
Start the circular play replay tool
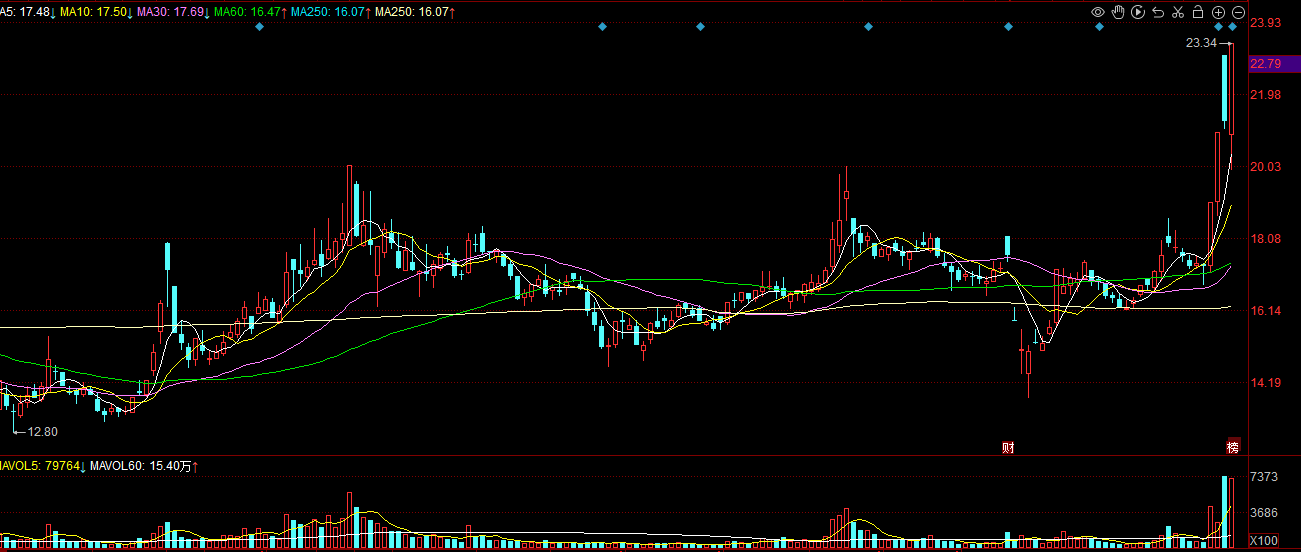pos(1138,12)
